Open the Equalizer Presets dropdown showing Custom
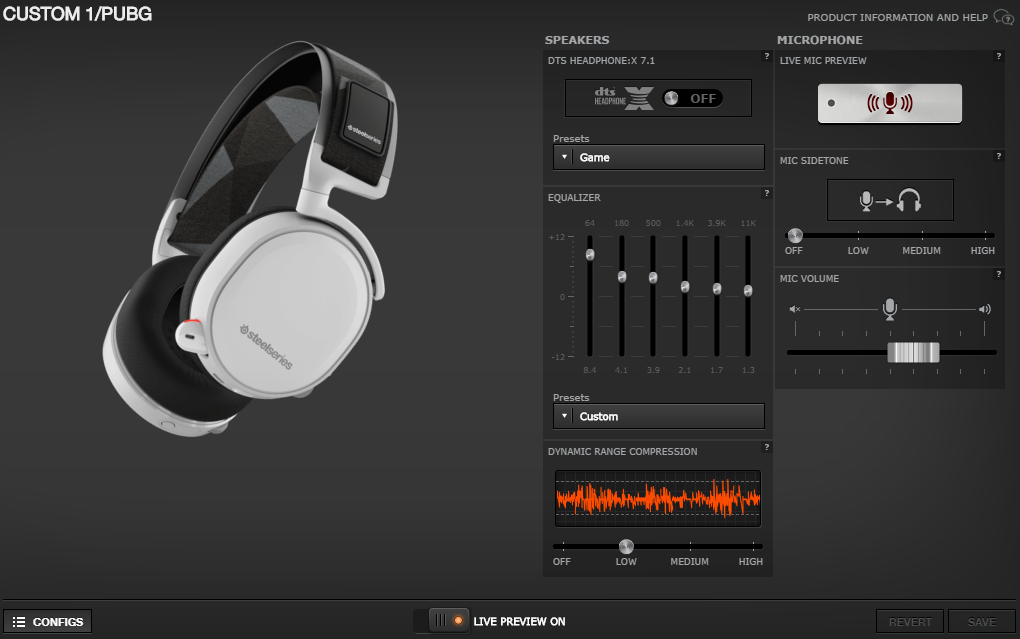Image resolution: width=1020 pixels, height=639 pixels. pos(658,416)
